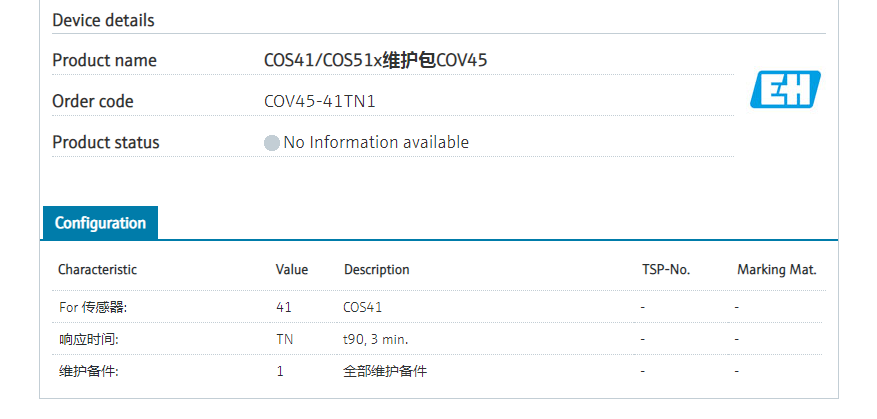Click the COS41 description cell
Image resolution: width=877 pixels, height=419 pixels.
click(362, 307)
